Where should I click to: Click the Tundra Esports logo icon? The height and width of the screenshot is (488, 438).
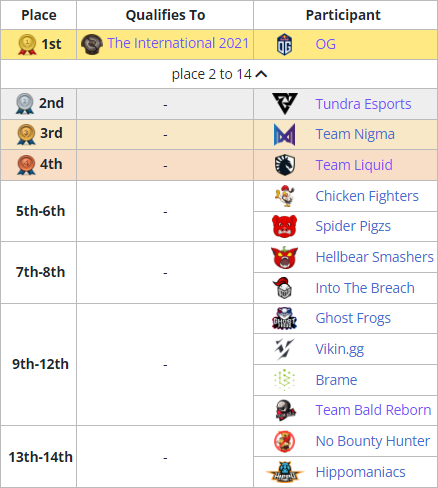[285, 104]
